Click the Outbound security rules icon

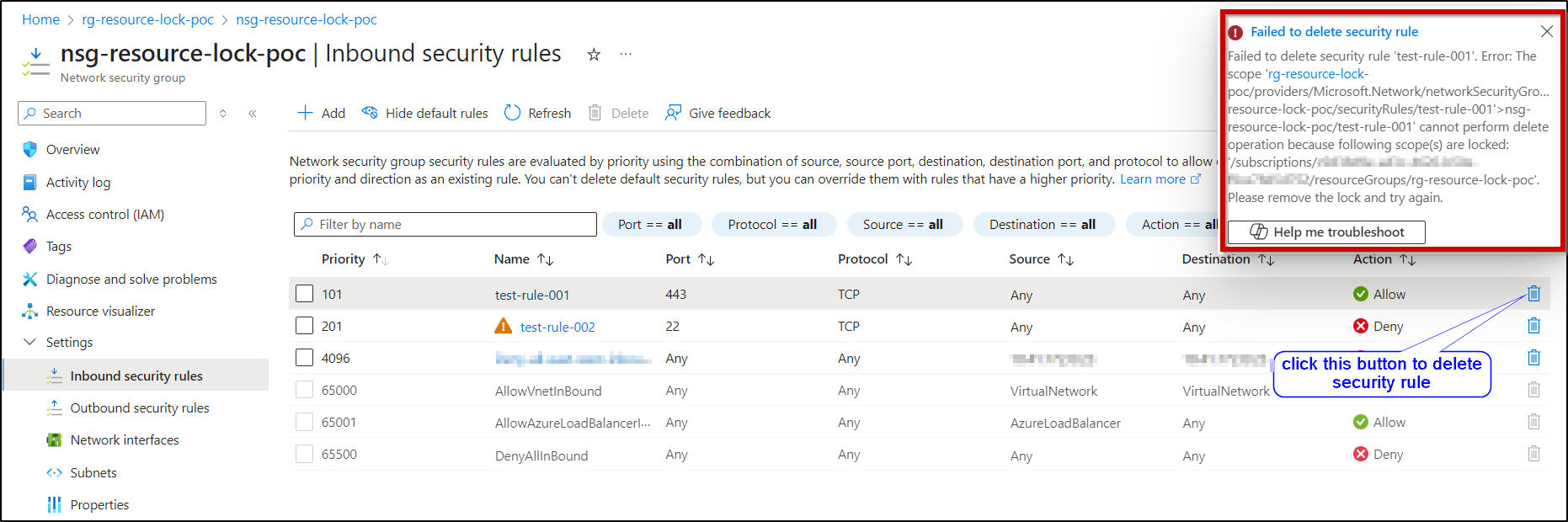point(55,408)
